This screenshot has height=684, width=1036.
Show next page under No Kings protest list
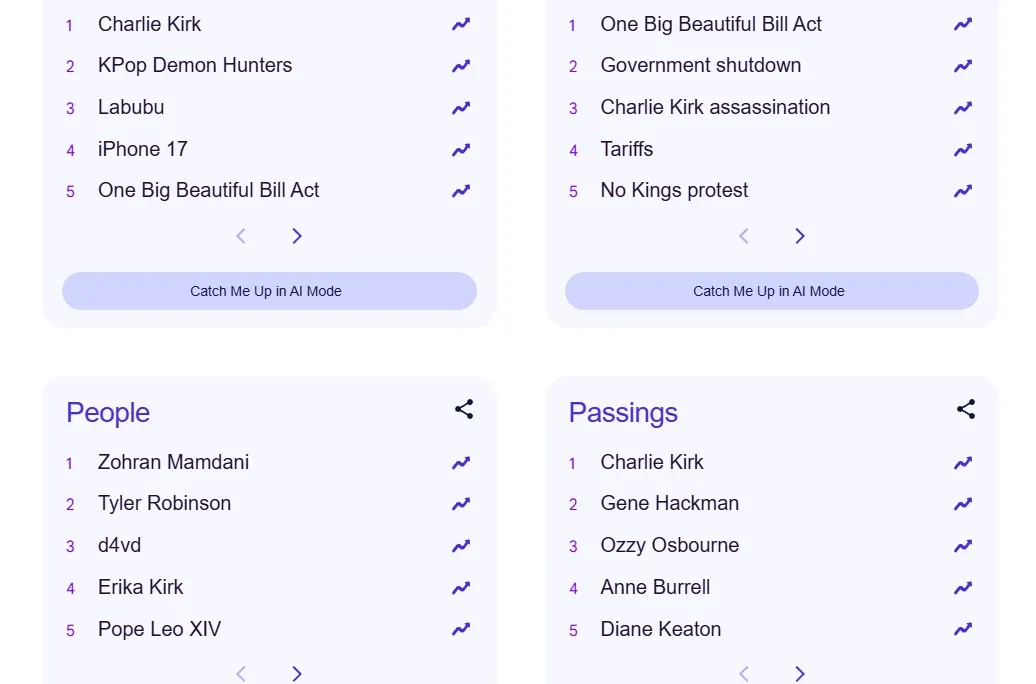800,236
